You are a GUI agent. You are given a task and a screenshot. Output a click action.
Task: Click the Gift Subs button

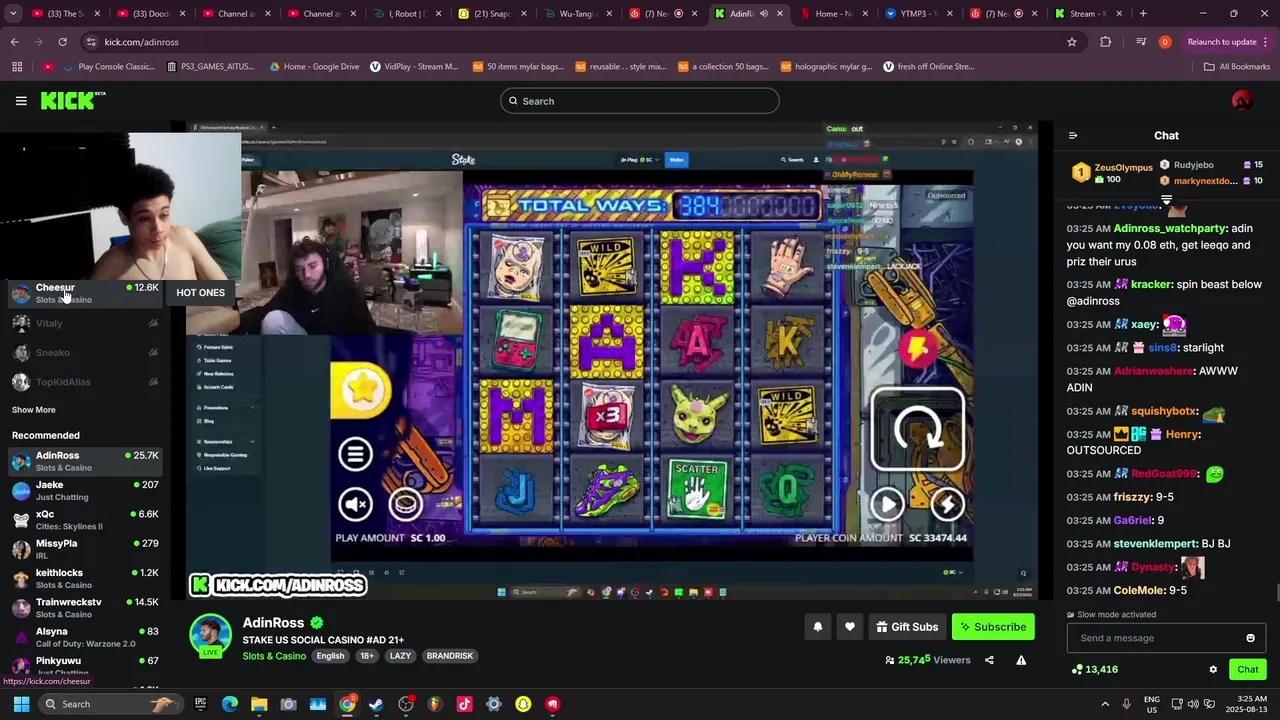click(907, 627)
